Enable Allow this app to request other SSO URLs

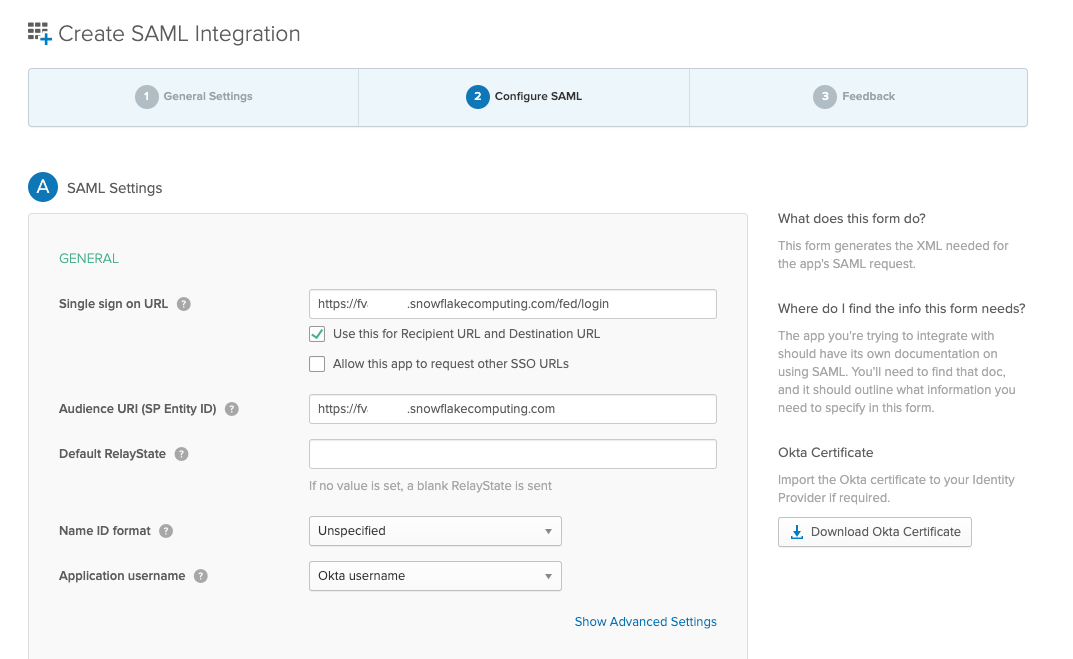[x=317, y=364]
